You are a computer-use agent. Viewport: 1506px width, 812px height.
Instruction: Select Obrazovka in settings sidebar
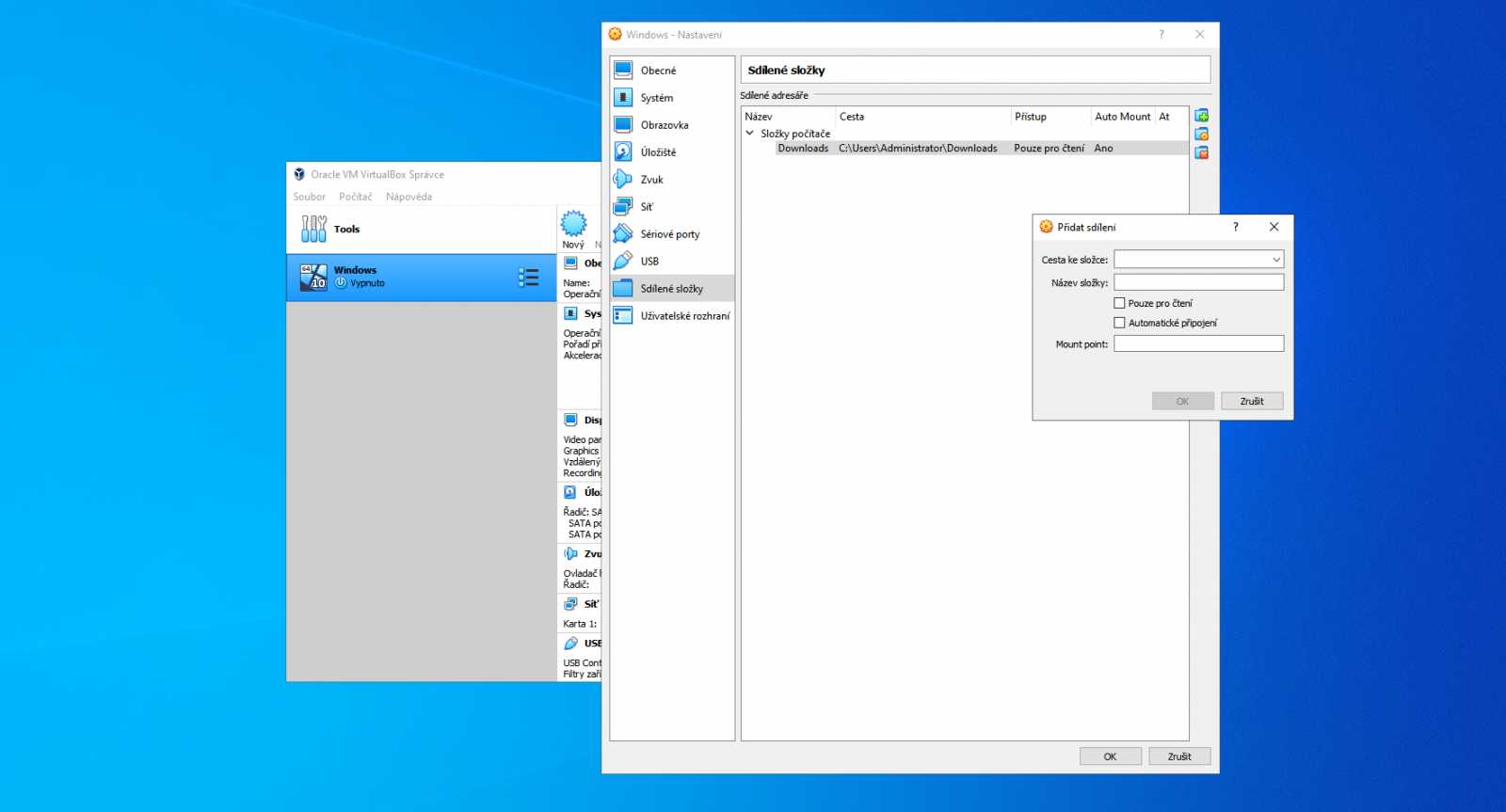coord(672,125)
